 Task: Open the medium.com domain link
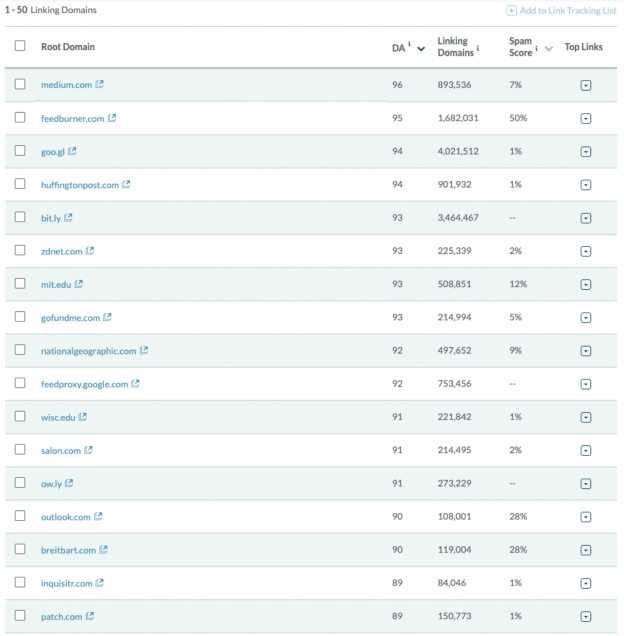[67, 85]
